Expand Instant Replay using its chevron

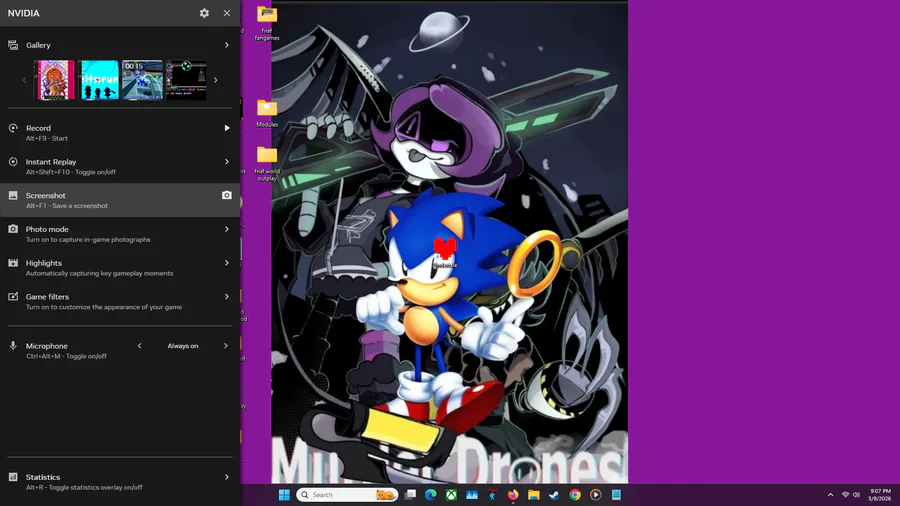coord(227,162)
